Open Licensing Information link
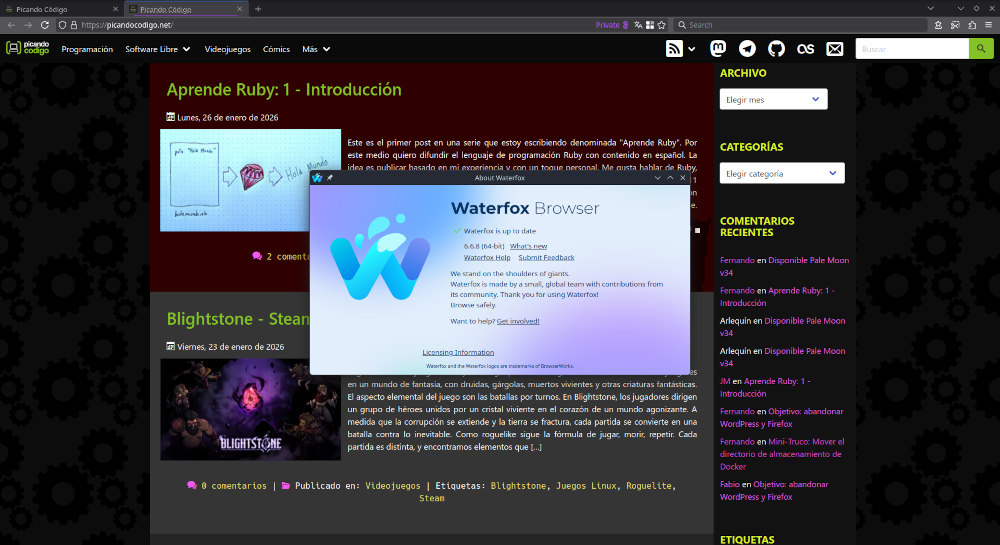Viewport: 1000px width, 545px height. click(458, 352)
